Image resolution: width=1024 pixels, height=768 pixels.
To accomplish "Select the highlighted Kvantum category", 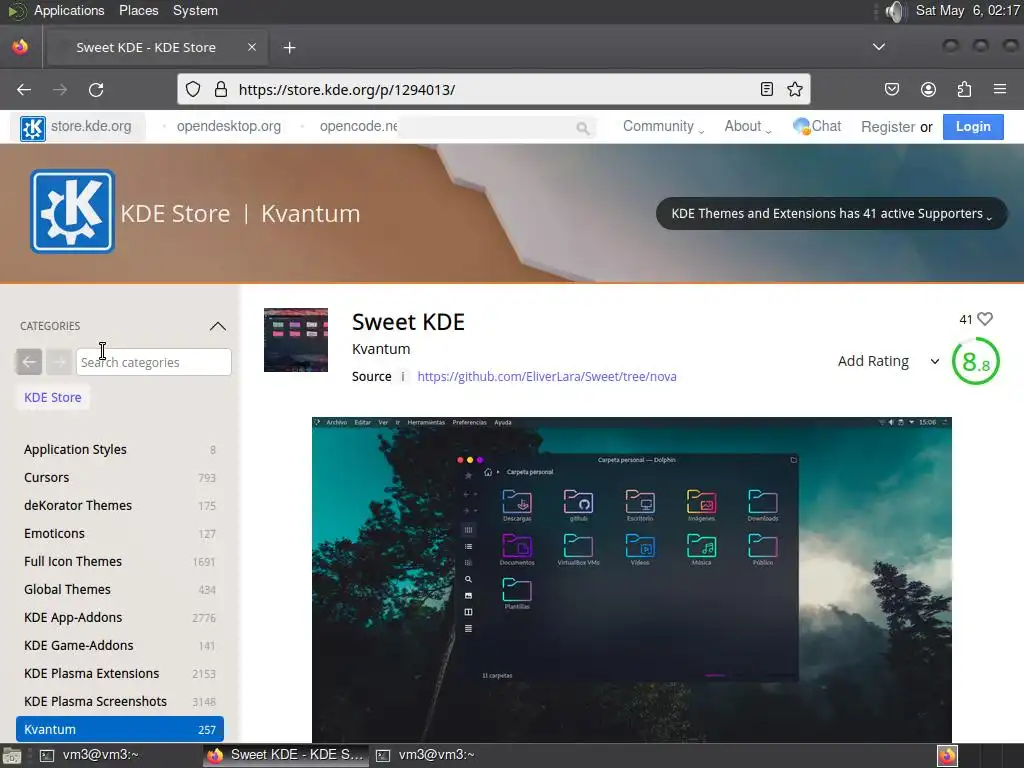I will (x=120, y=729).
